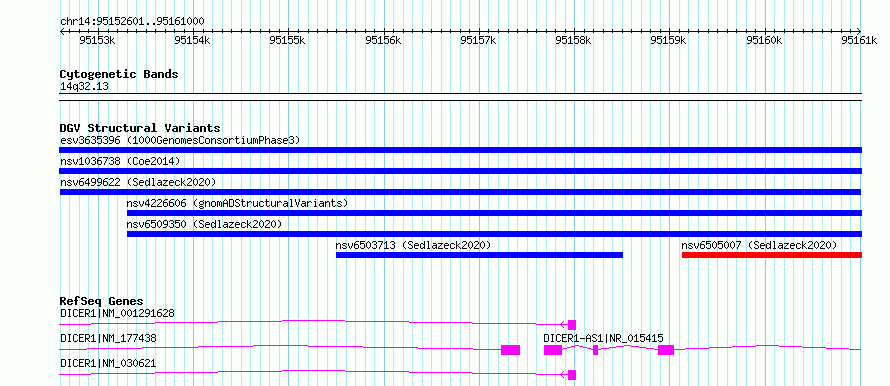Click the chr14:95152601..95161000 coordinate label
This screenshot has width=890, height=386.
[x=132, y=22]
